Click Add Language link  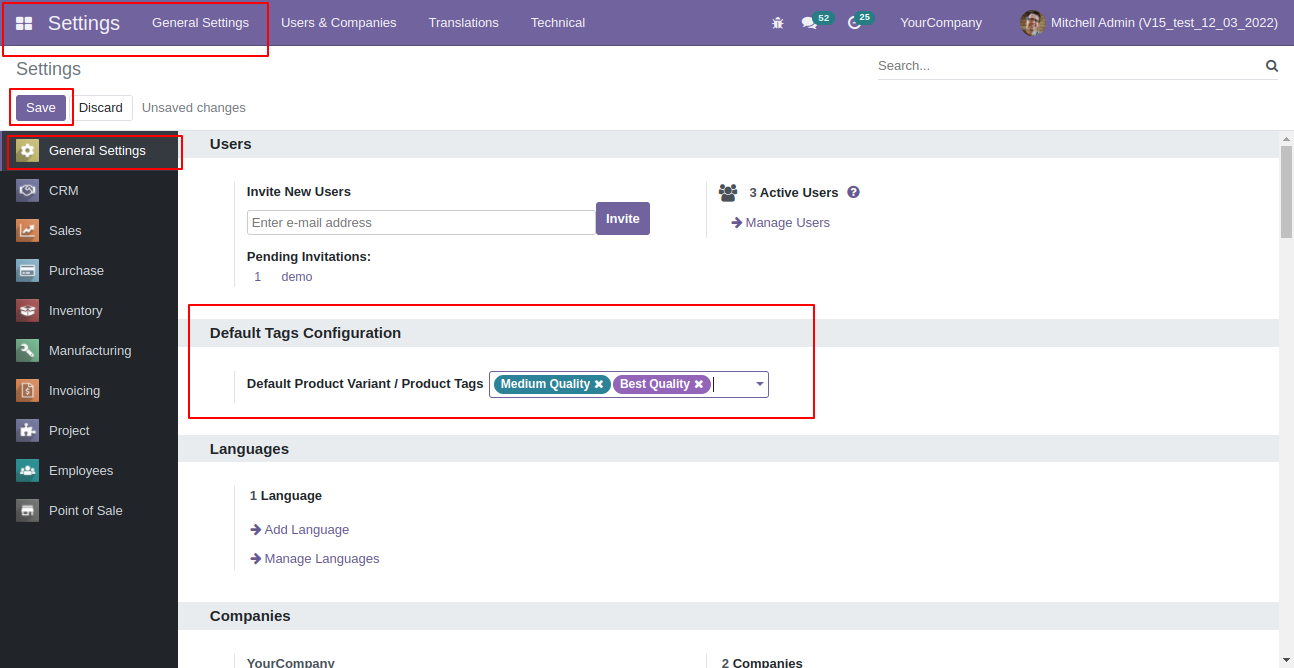299,530
